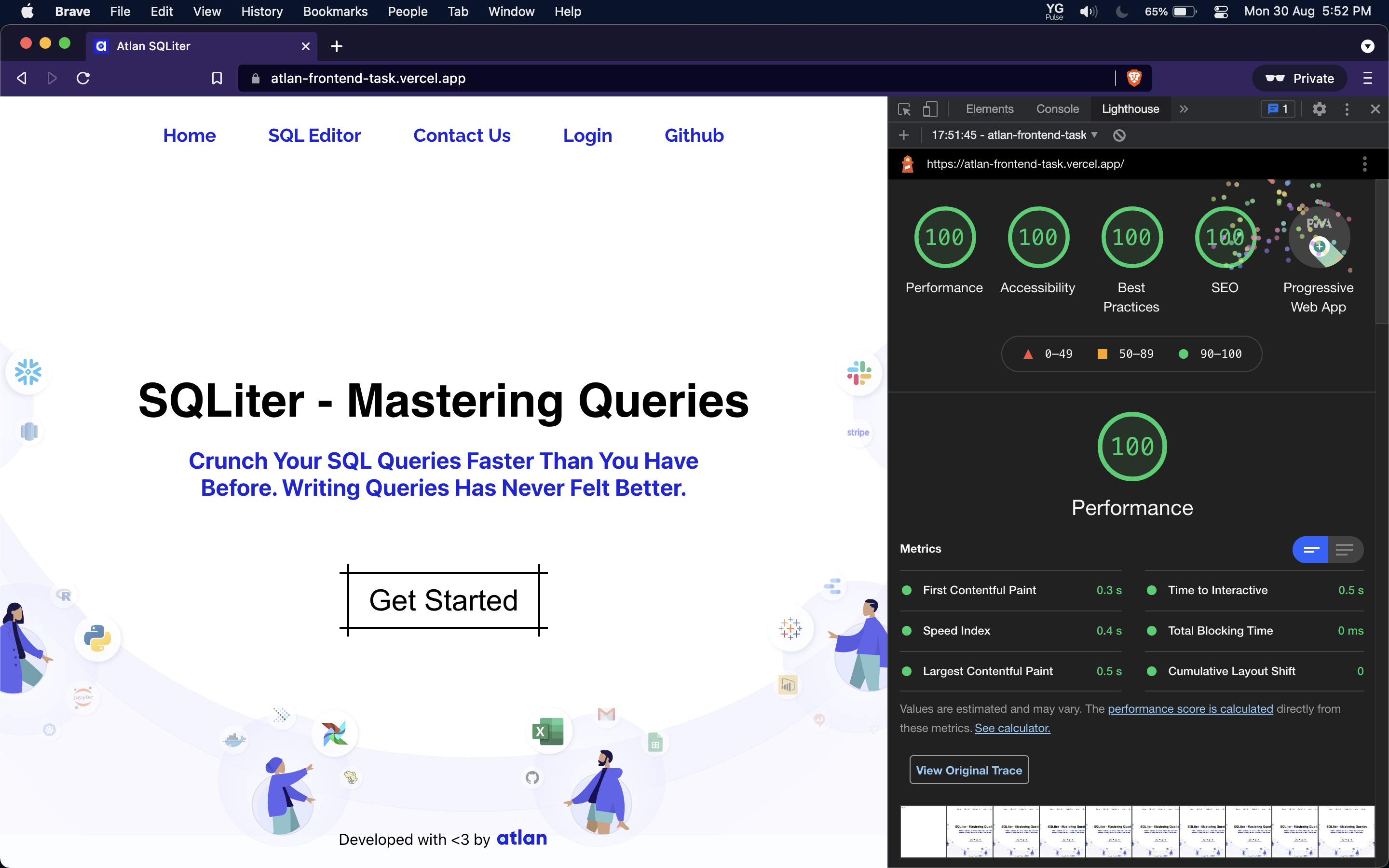Click the Performance score circle showing 100
Screen dimensions: 1389x868
(1131, 447)
